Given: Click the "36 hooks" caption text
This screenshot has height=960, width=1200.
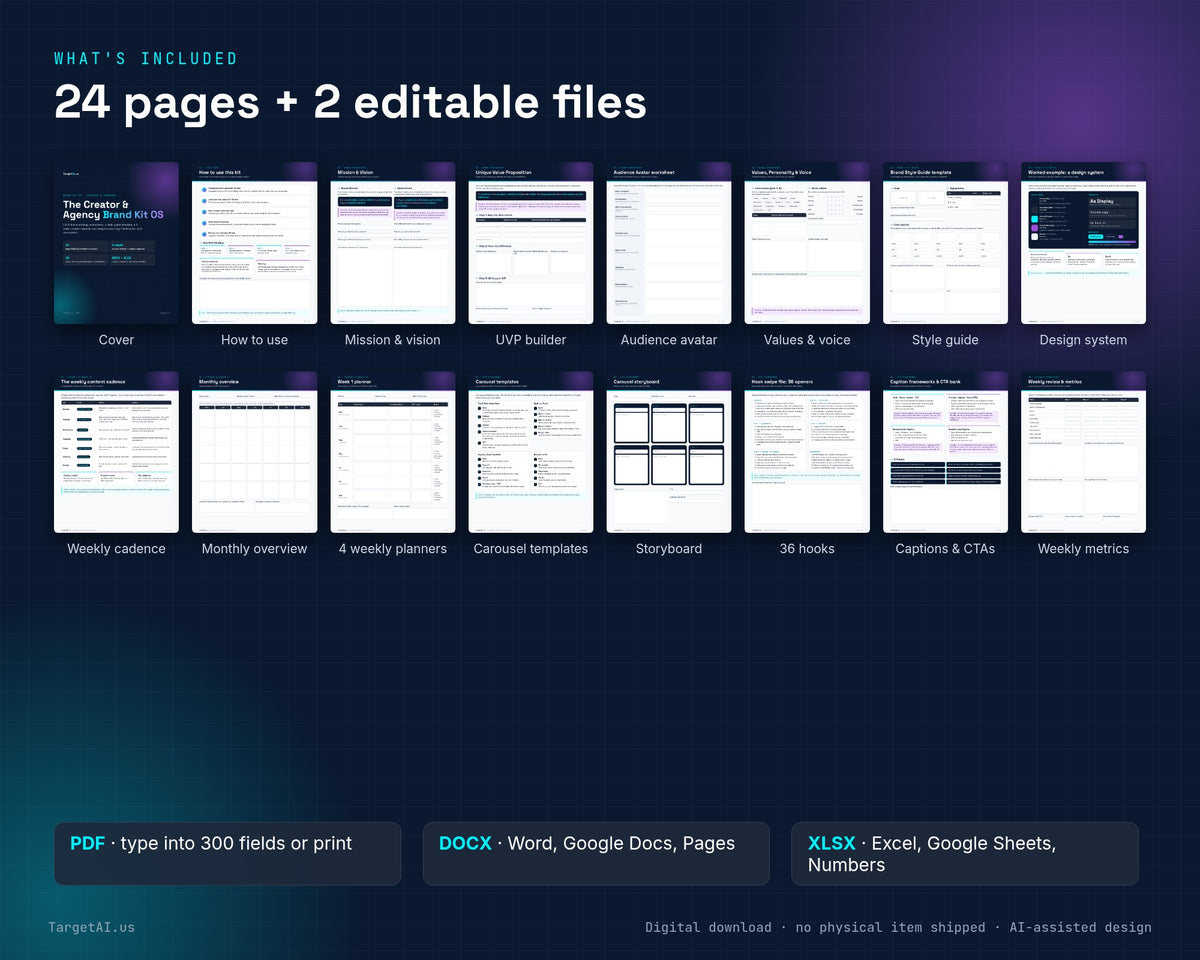Looking at the screenshot, I should point(807,549).
